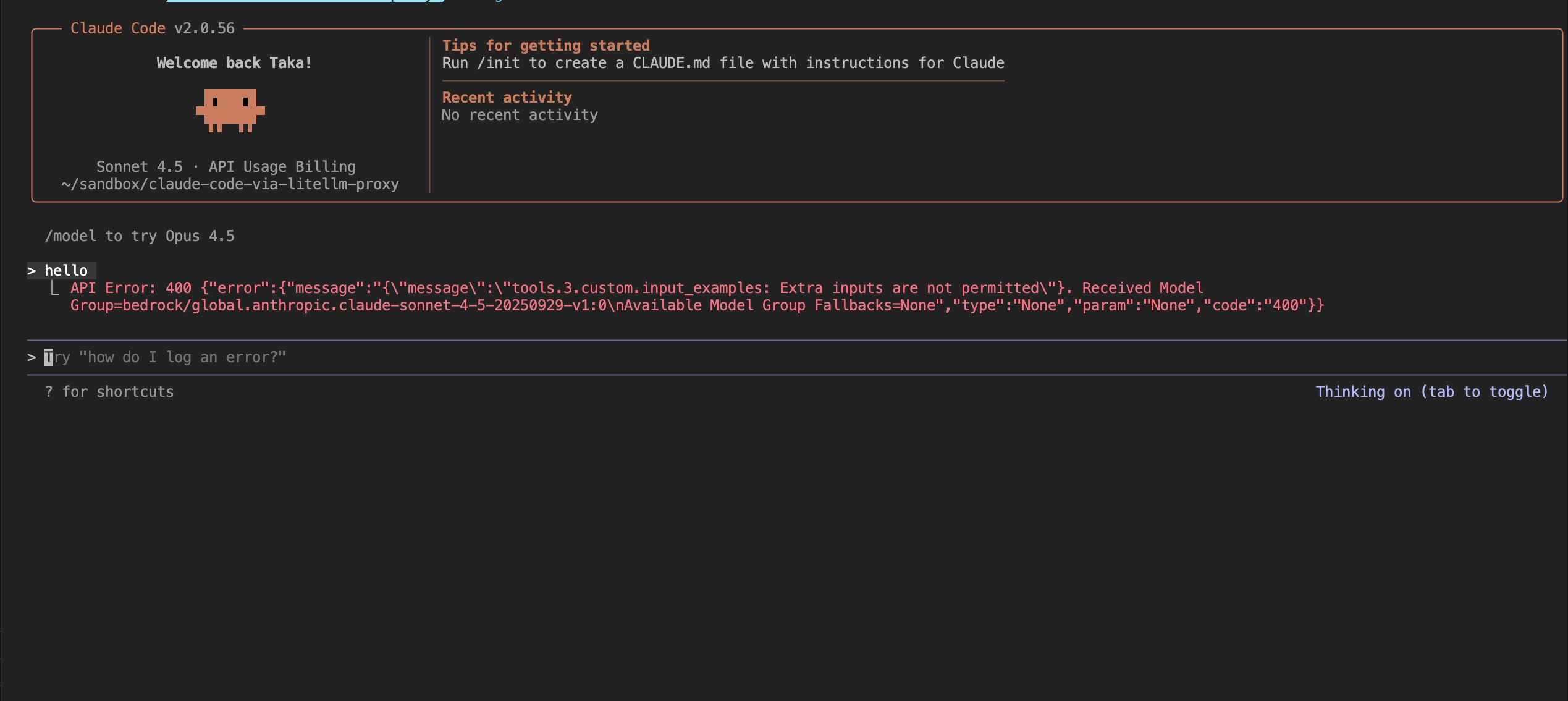1568x701 pixels.
Task: Click the "/model to try Opus 4.5" hint
Action: coord(140,236)
